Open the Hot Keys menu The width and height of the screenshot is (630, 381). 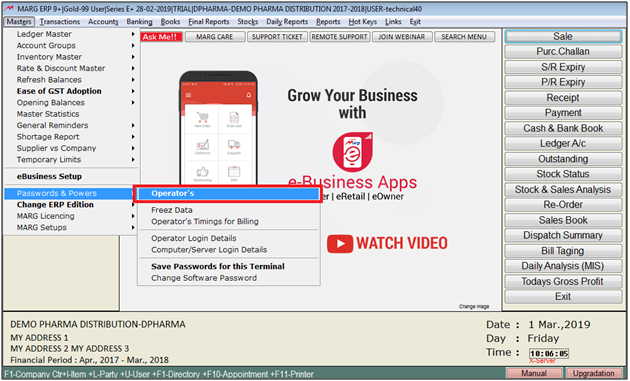362,22
